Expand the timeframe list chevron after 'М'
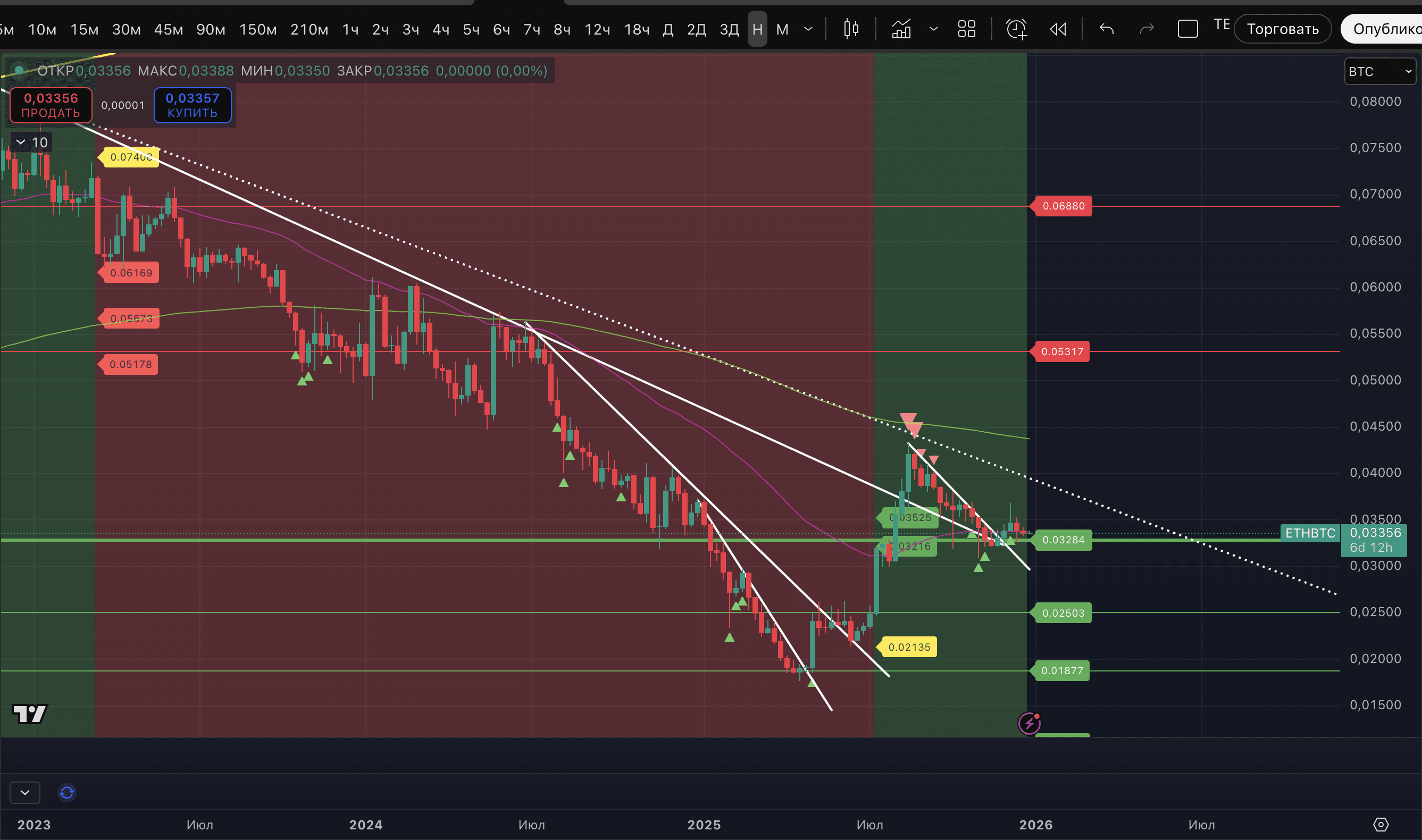Screen dimensions: 1422x840 click(x=808, y=29)
